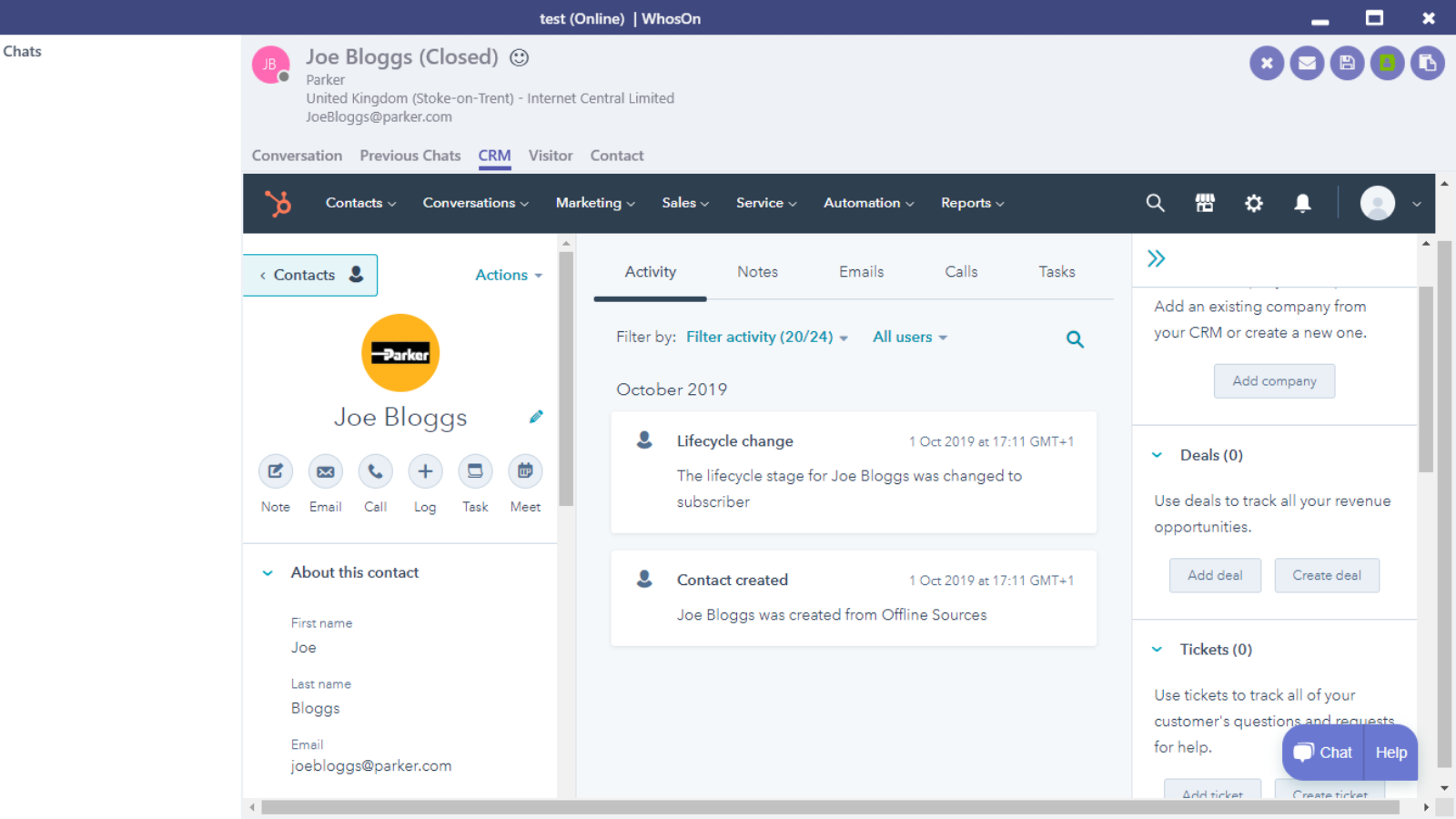Image resolution: width=1456 pixels, height=819 pixels.
Task: Search activity with magnifier icon
Action: click(1075, 339)
